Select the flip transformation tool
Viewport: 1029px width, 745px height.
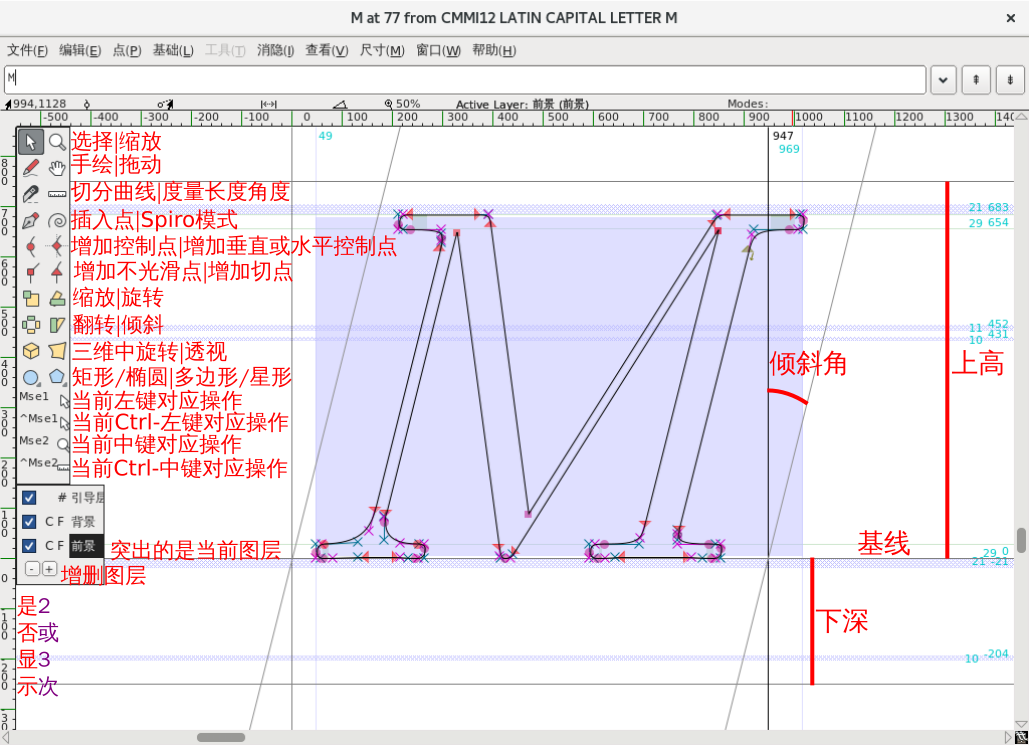click(x=31, y=324)
